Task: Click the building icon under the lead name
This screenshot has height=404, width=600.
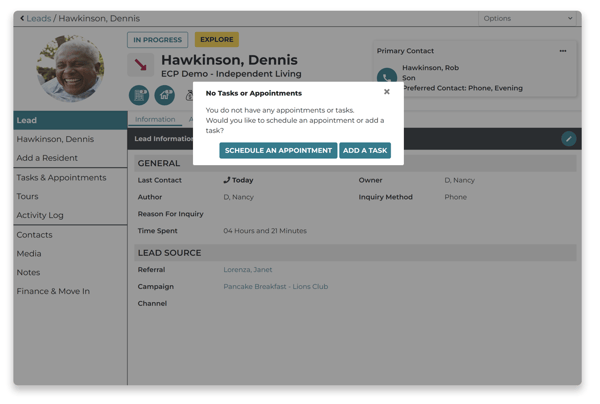Action: coord(139,95)
